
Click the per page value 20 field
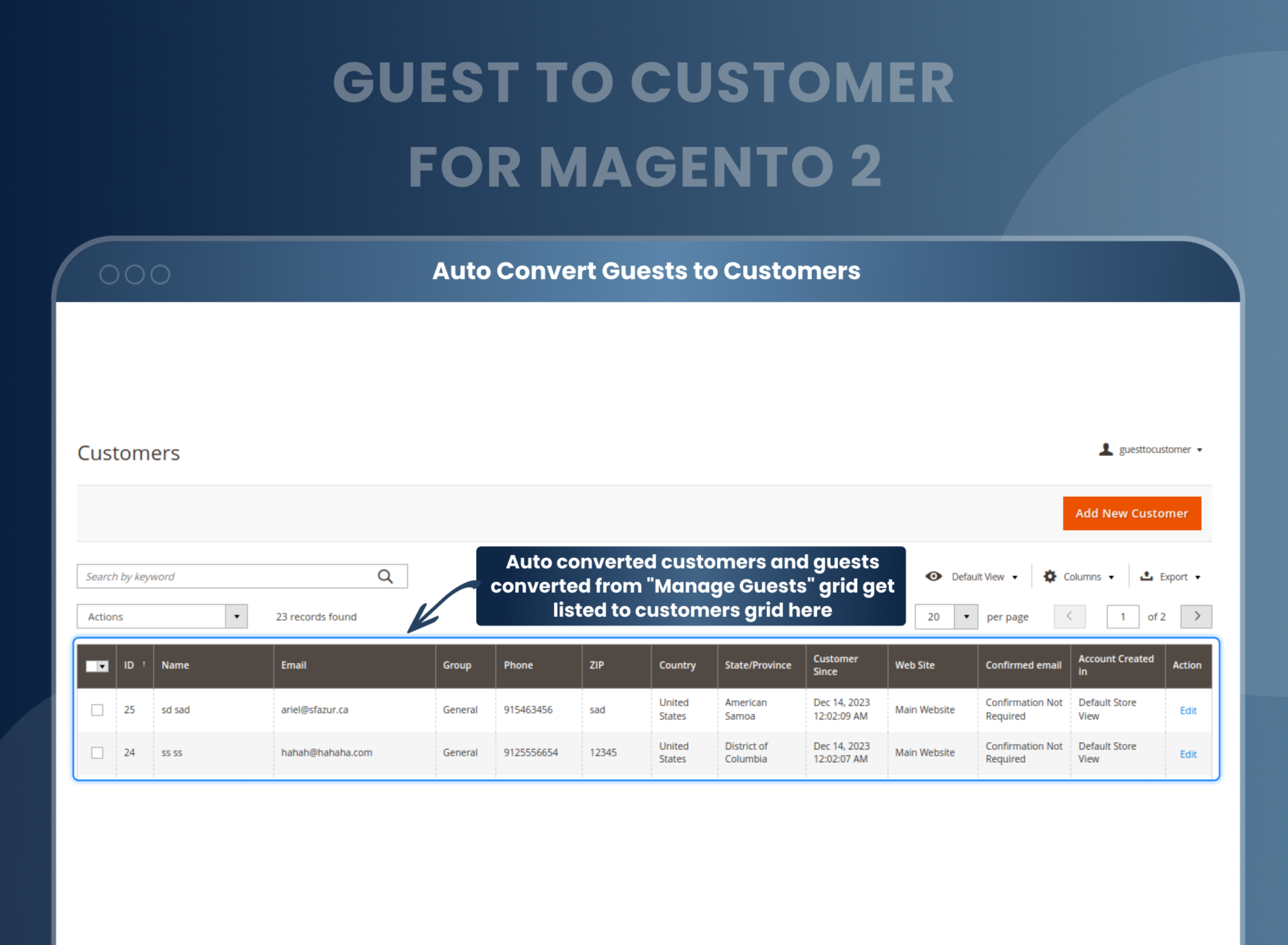935,617
